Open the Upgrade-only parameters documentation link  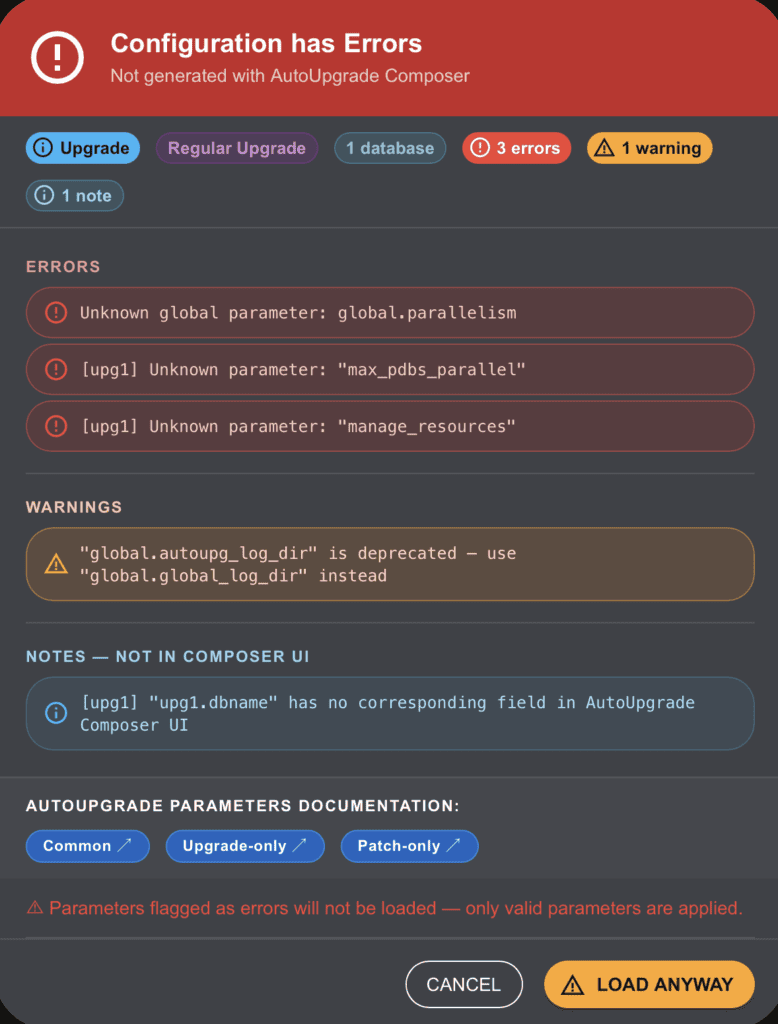(245, 846)
